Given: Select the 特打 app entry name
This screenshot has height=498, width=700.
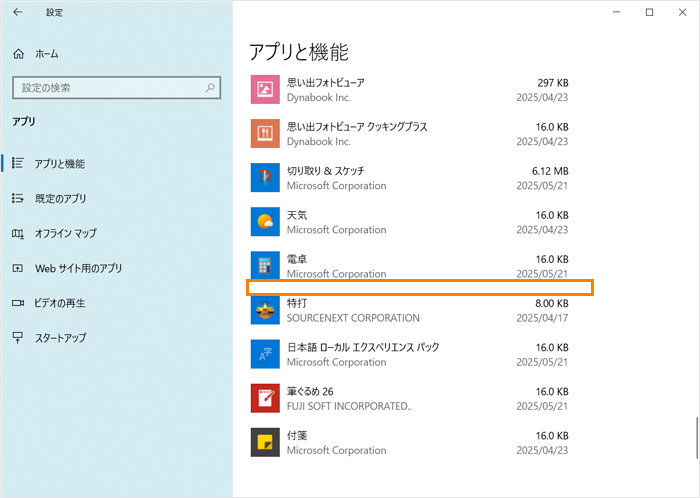Looking at the screenshot, I should pos(297,303).
